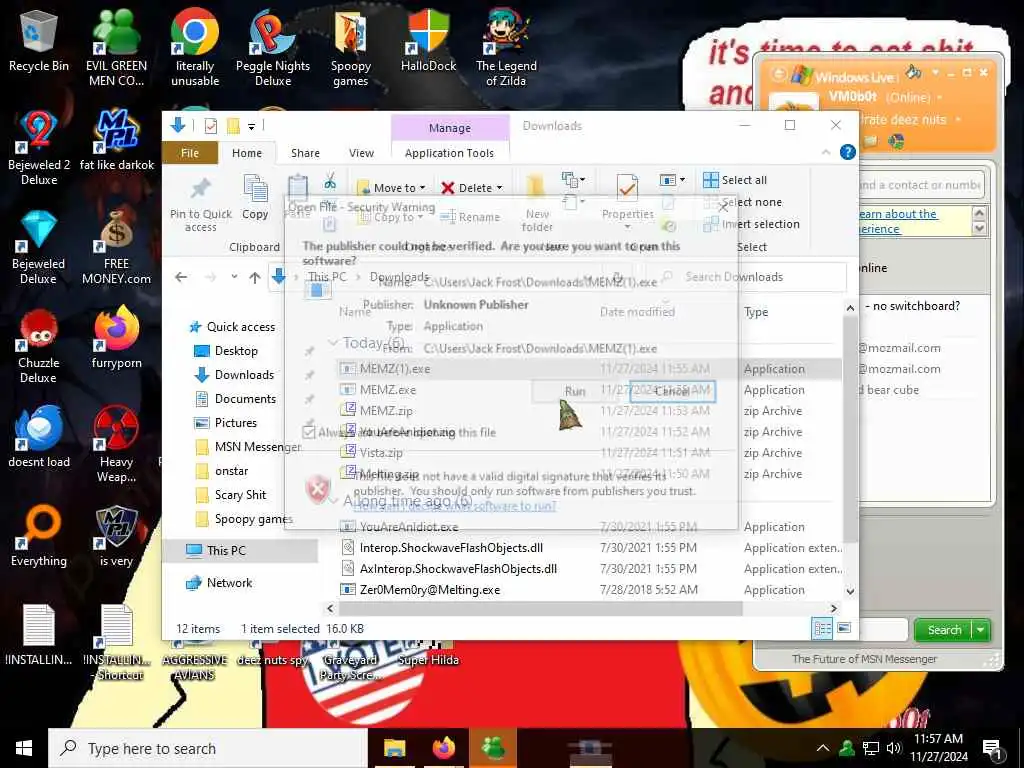Screen dimensions: 1024x768
Task: Collapse the Today group in file list
Action: 332,343
